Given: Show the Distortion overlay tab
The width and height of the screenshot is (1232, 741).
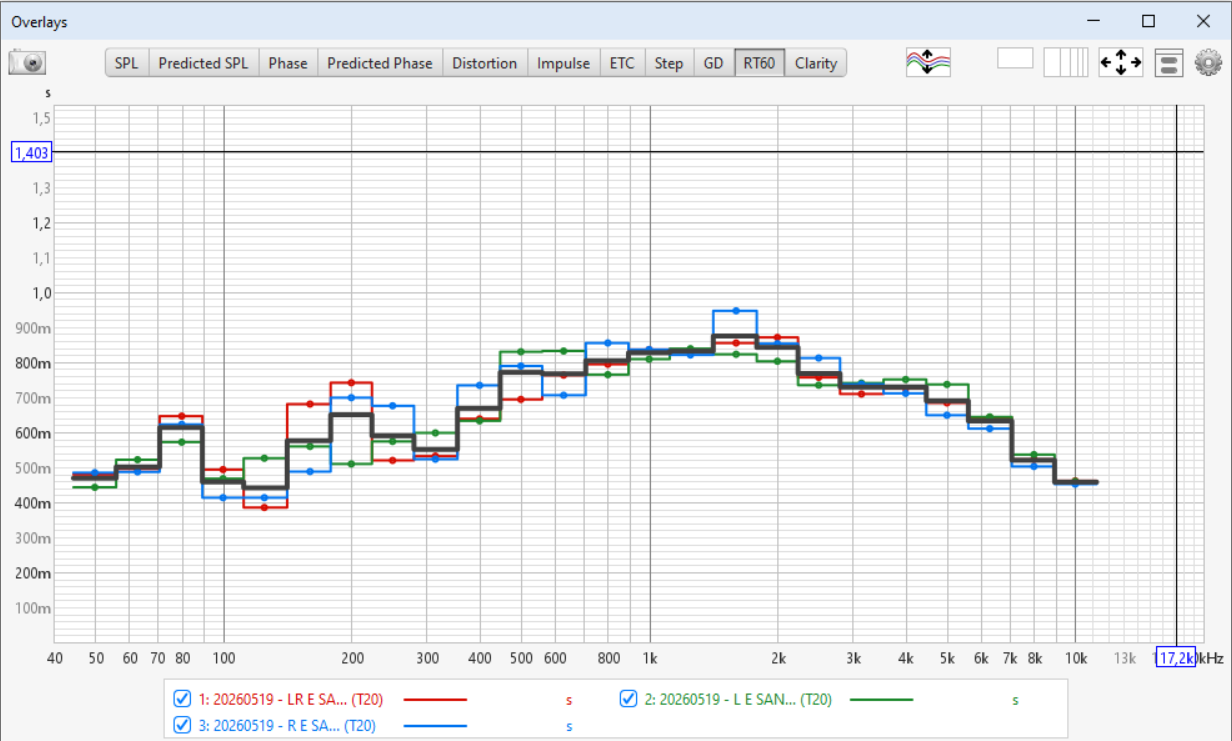Looking at the screenshot, I should (485, 63).
